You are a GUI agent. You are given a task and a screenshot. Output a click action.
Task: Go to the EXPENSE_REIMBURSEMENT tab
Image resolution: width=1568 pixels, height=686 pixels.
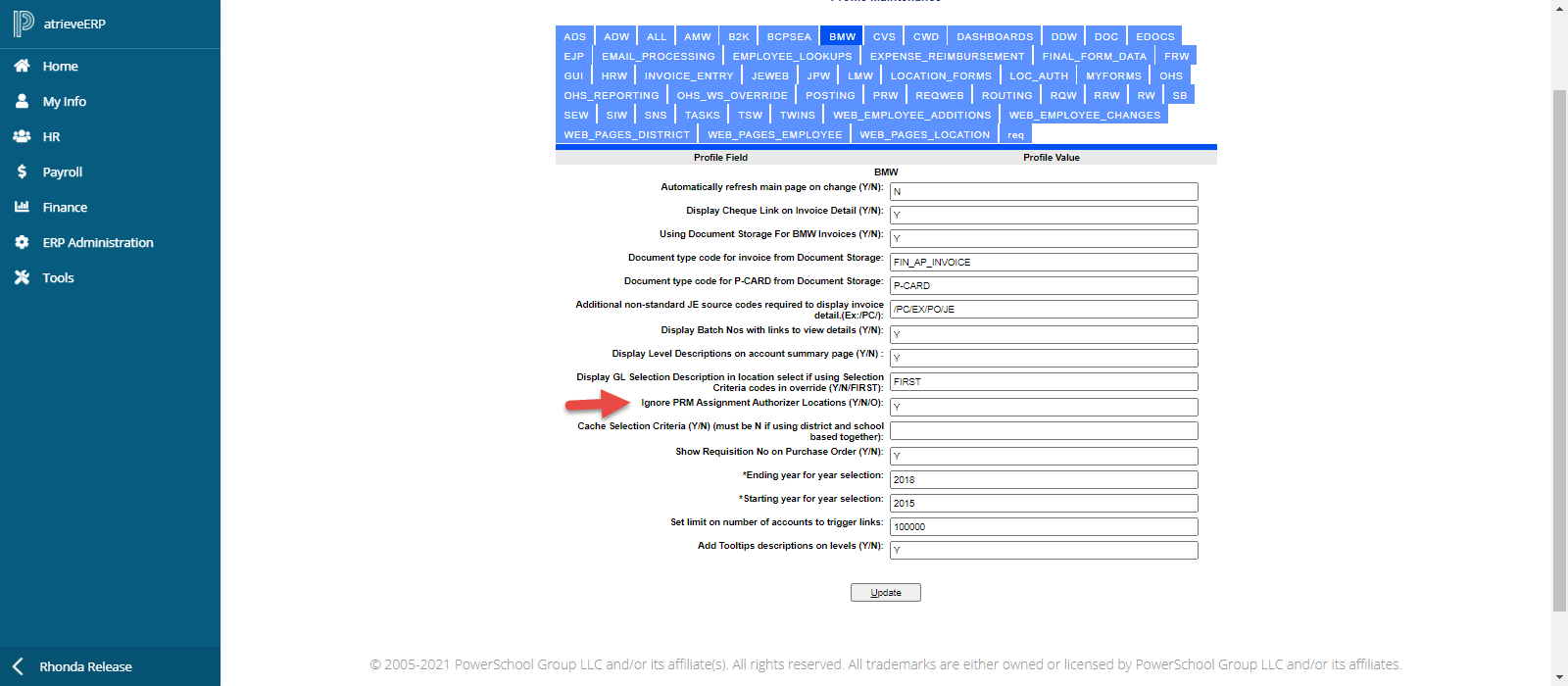947,56
